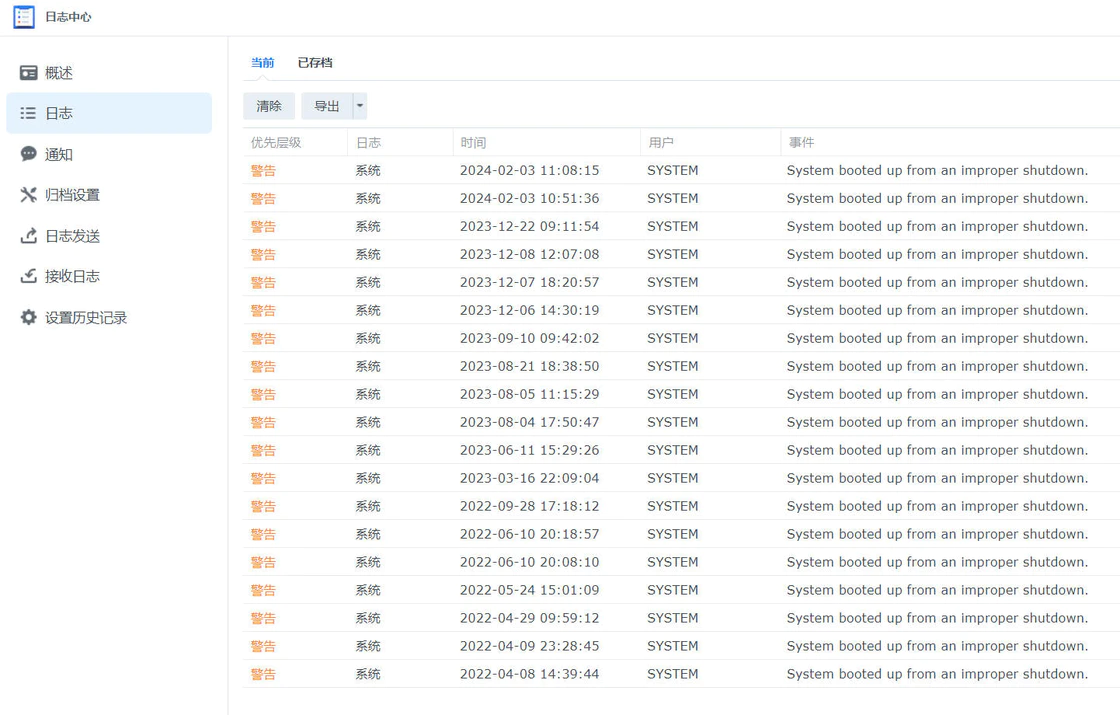
Task: Select the 日志 list icon in sidebar
Action: [x=29, y=114]
